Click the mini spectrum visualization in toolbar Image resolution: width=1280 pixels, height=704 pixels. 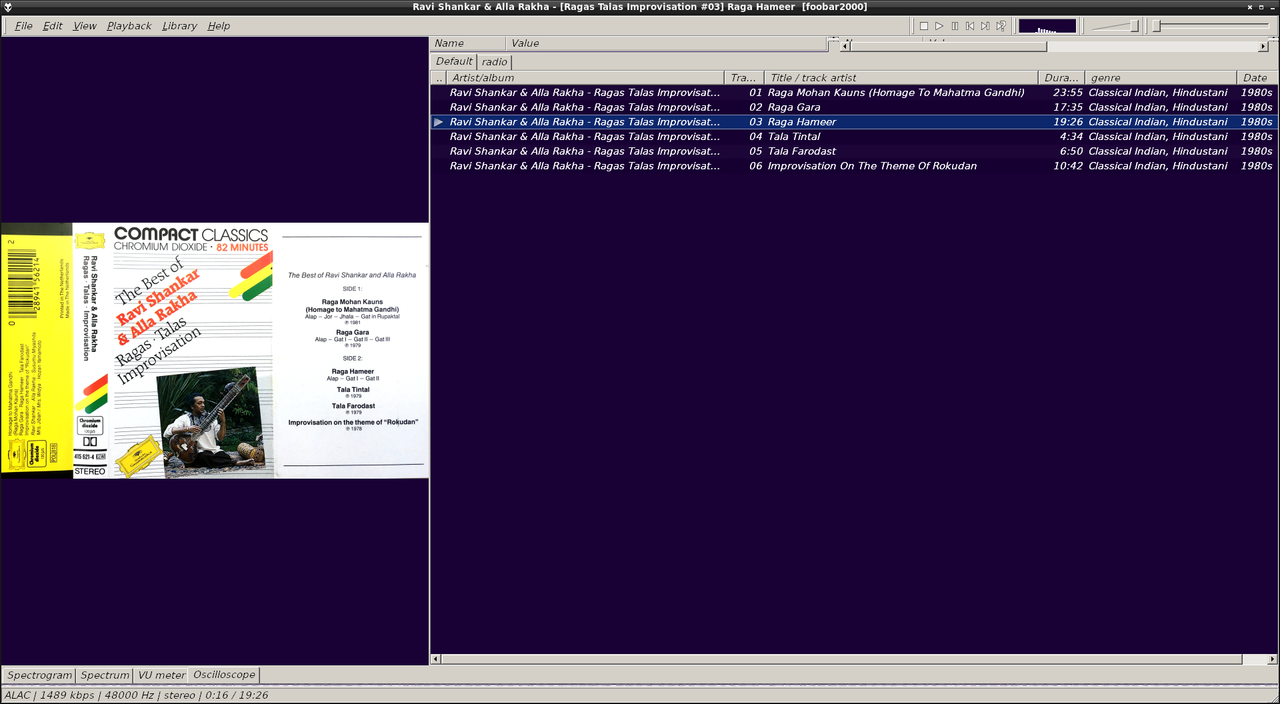tap(1047, 26)
